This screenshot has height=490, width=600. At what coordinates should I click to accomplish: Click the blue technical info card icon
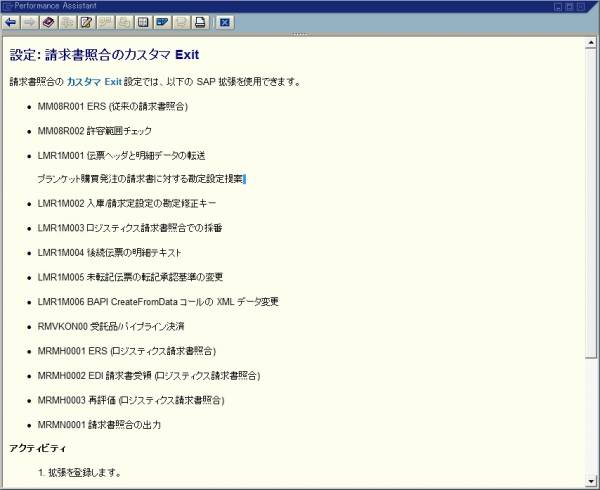(162, 22)
